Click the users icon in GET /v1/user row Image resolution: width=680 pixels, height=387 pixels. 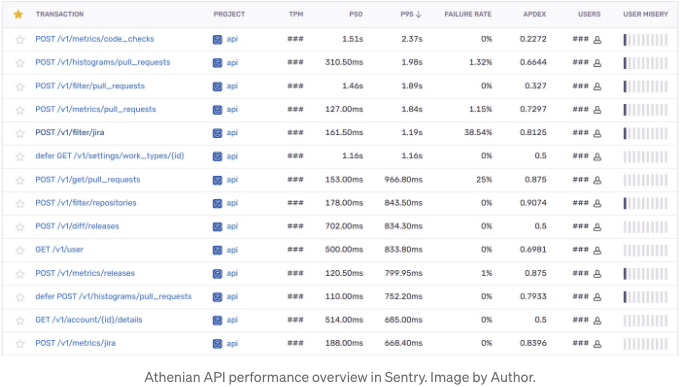tap(597, 250)
